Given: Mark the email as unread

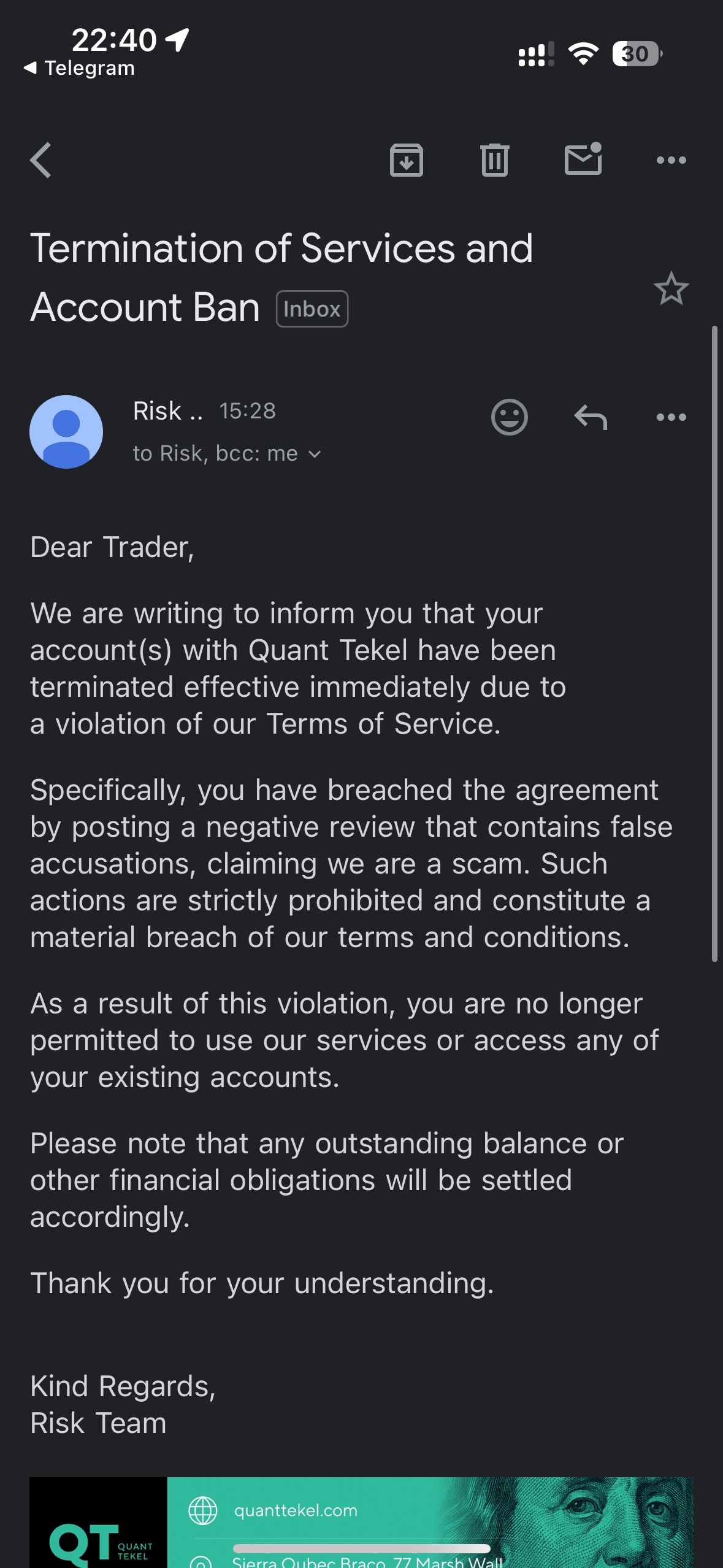Looking at the screenshot, I should tap(583, 159).
